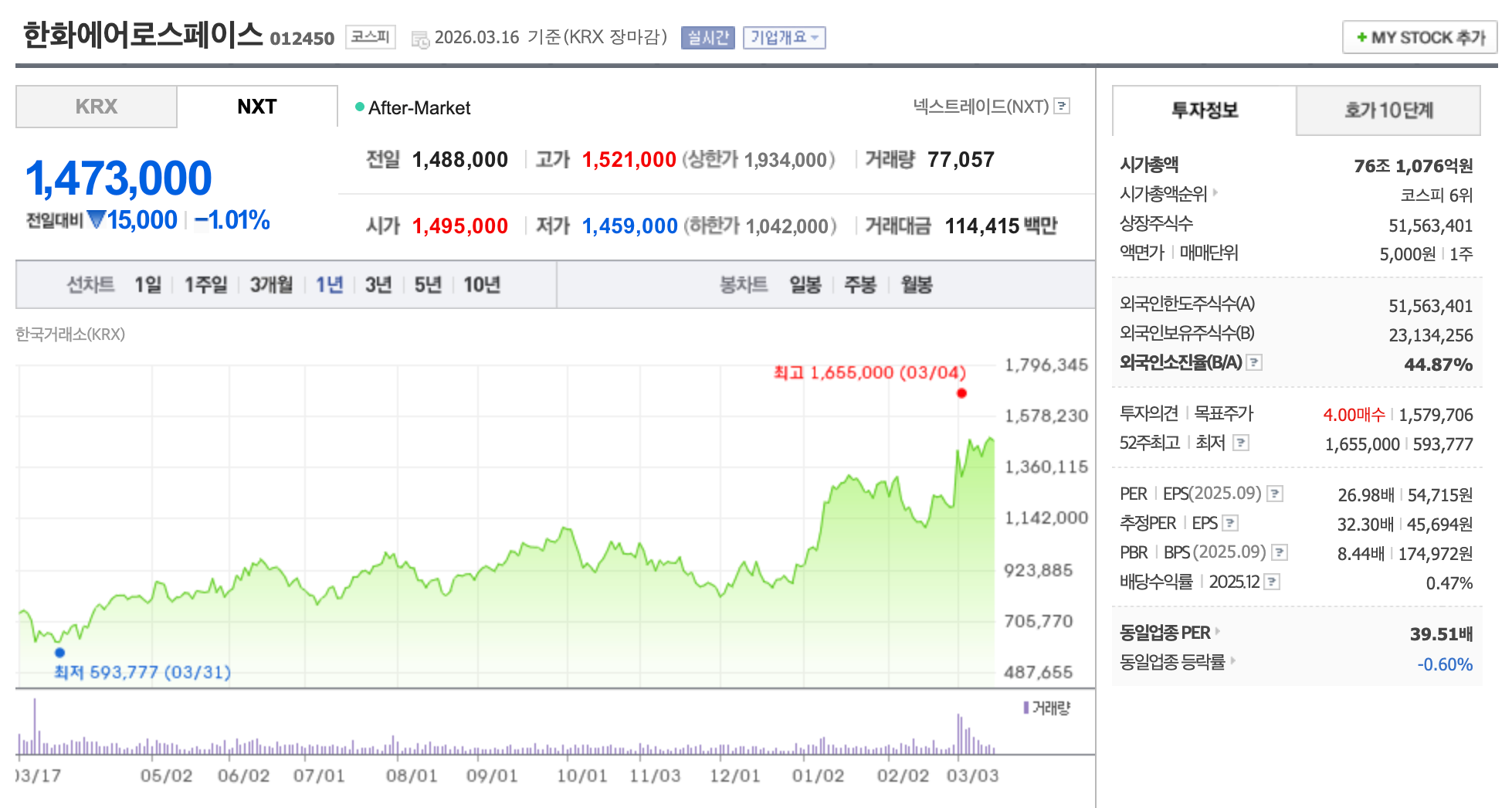Open the help icon beside 외국인소진율(B/A)

(1255, 362)
